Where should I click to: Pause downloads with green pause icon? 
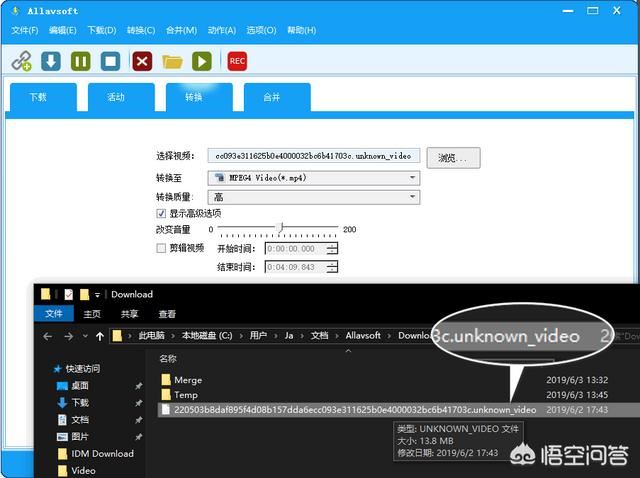point(81,61)
